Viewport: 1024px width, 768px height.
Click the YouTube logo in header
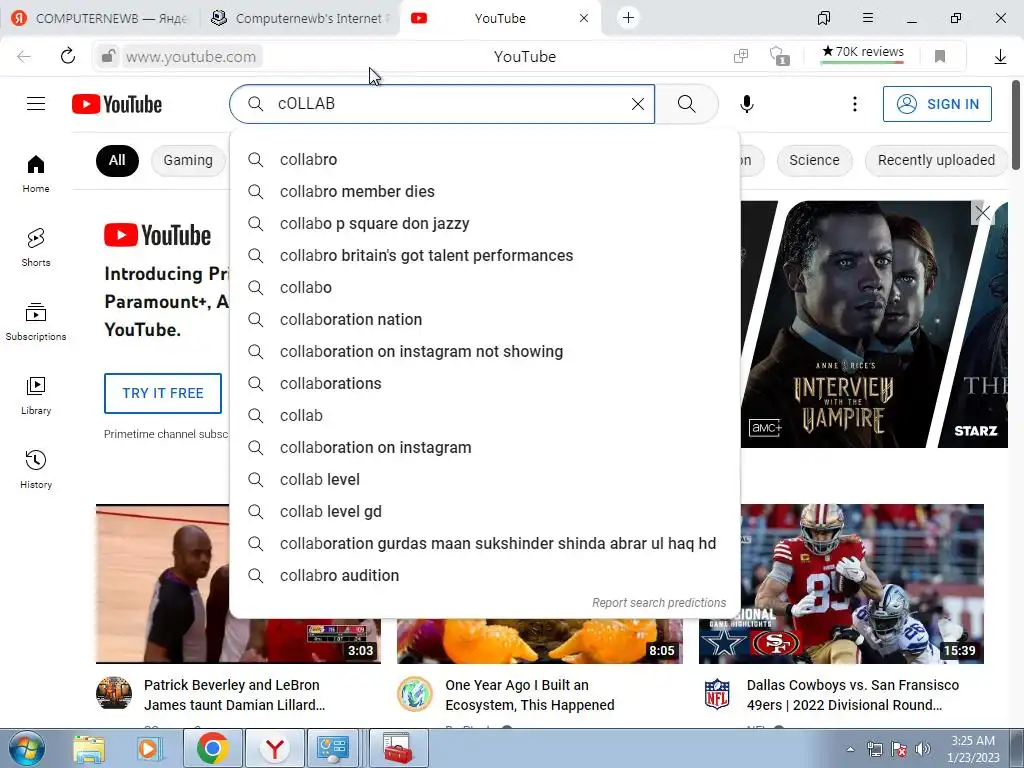click(x=117, y=104)
